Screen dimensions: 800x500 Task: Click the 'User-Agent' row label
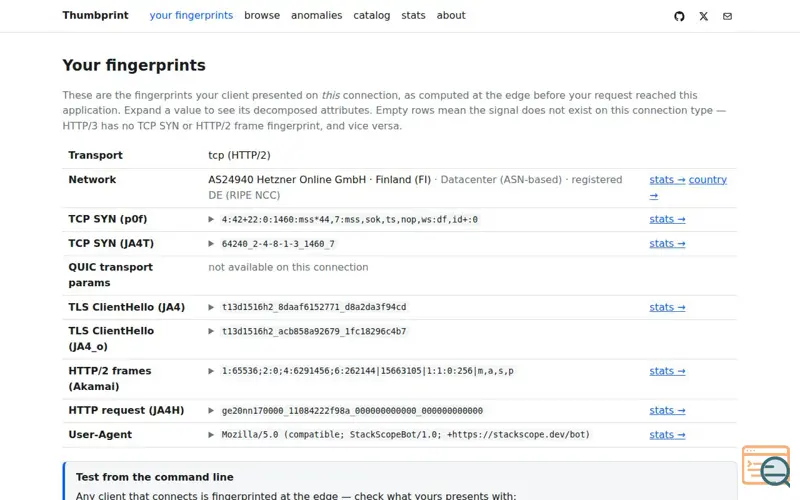point(100,435)
